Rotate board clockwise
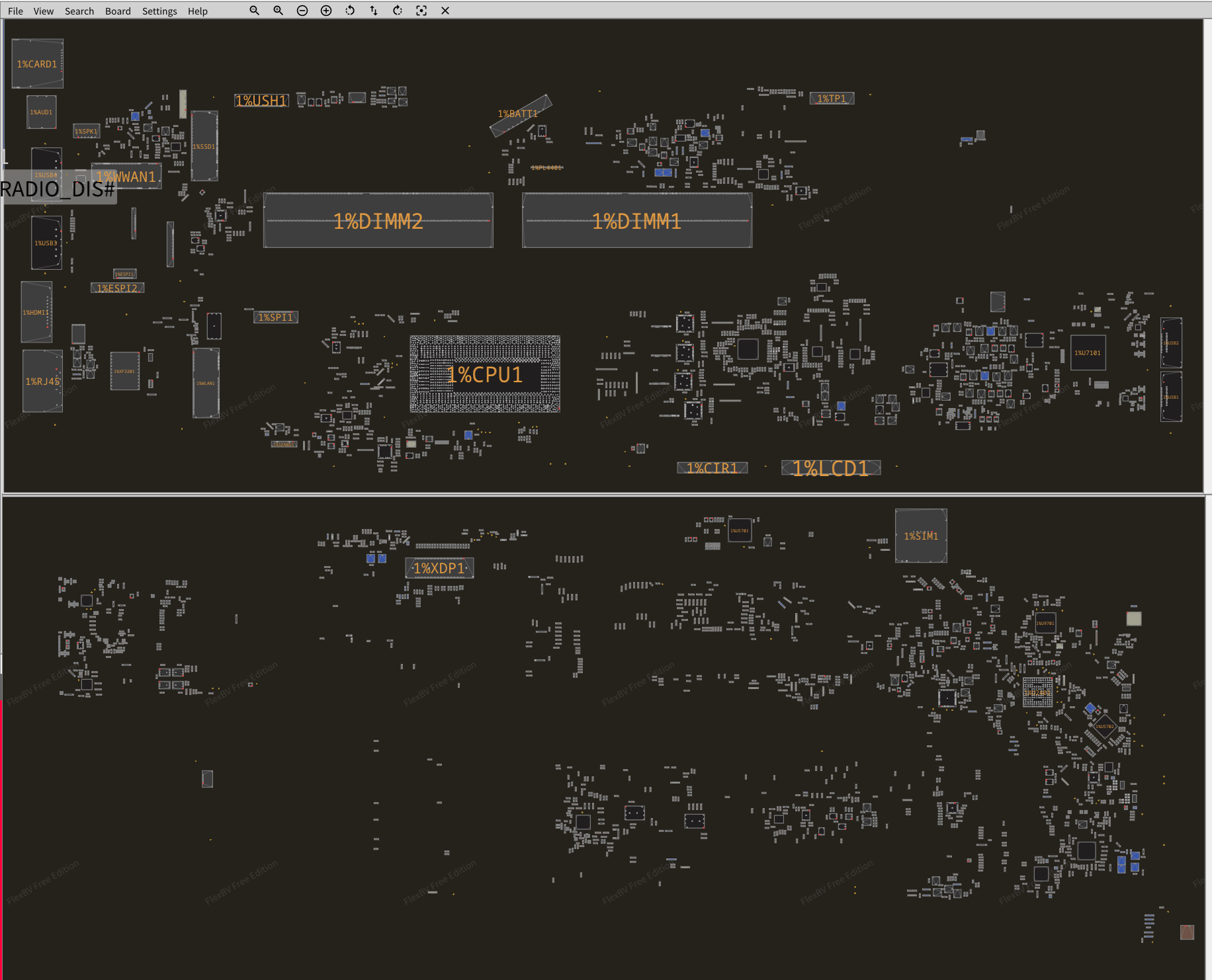The height and width of the screenshot is (980, 1212). pyautogui.click(x=398, y=11)
